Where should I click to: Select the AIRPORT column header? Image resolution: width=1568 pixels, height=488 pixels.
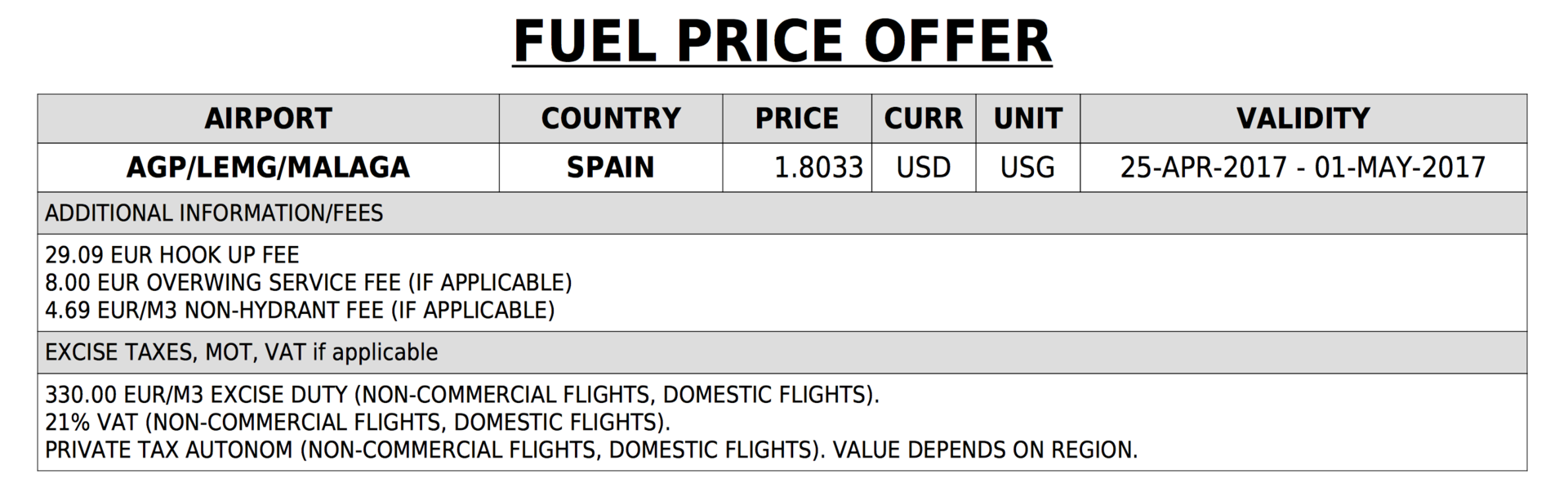[268, 119]
